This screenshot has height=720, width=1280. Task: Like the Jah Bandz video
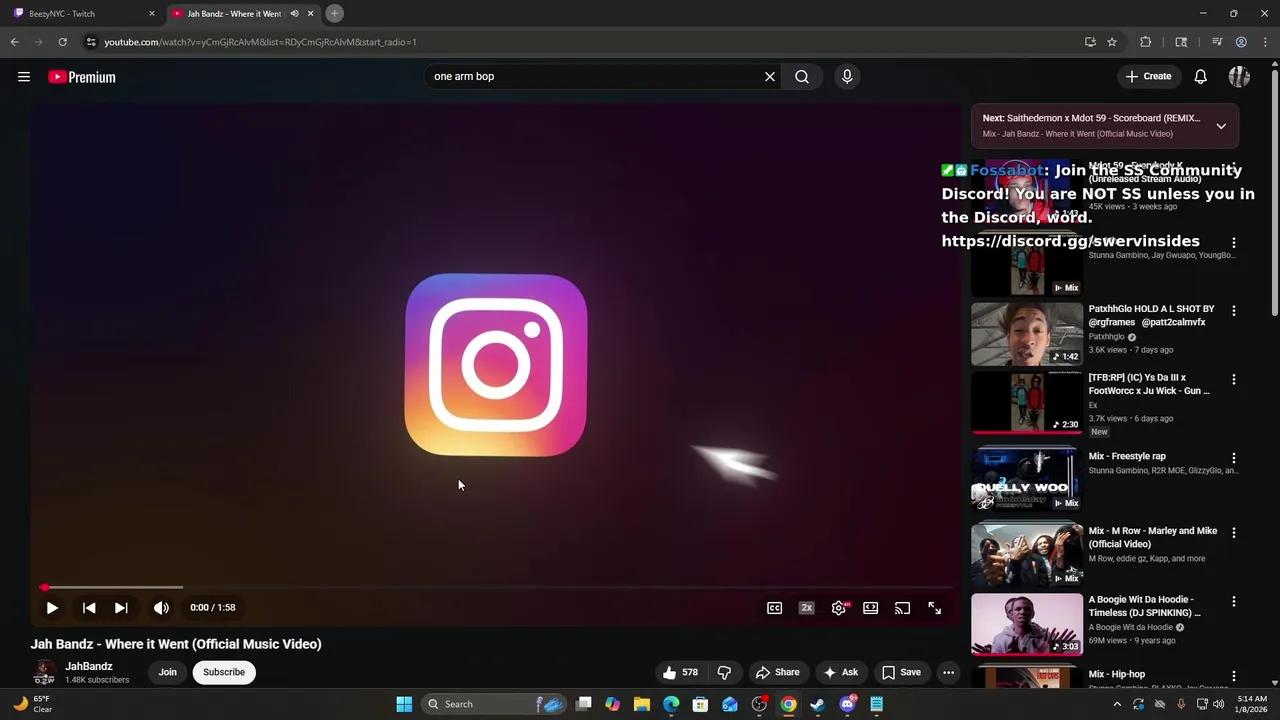pos(679,672)
